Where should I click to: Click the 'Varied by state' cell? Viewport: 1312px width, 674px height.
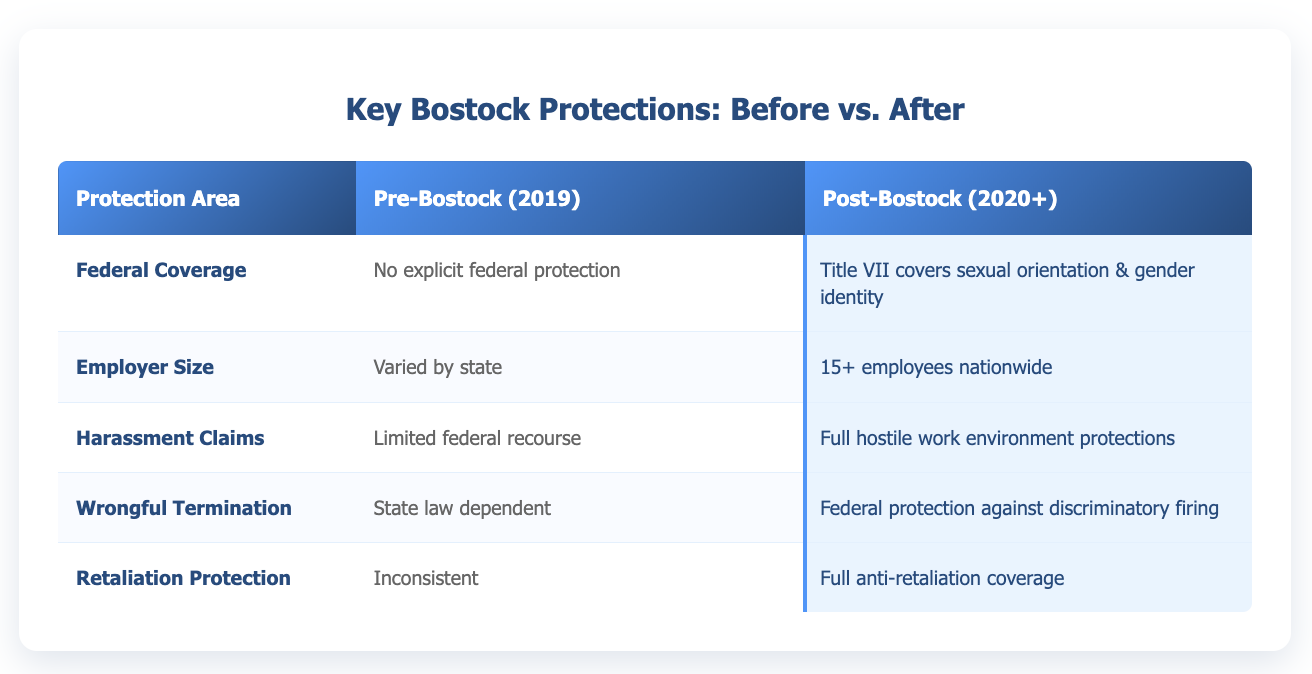pos(437,367)
